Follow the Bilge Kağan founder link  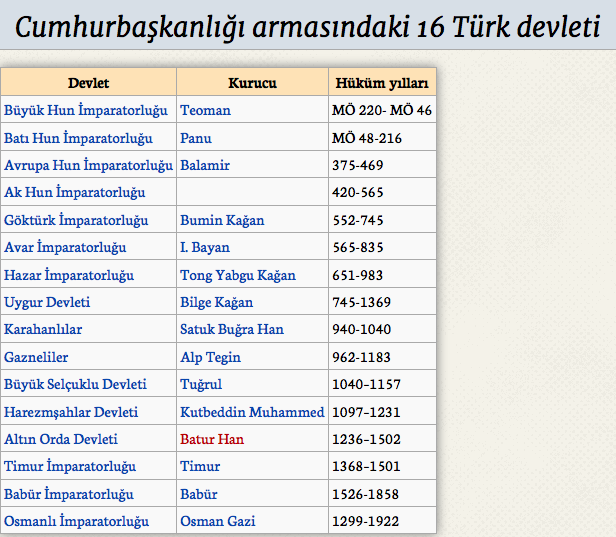[x=217, y=302]
